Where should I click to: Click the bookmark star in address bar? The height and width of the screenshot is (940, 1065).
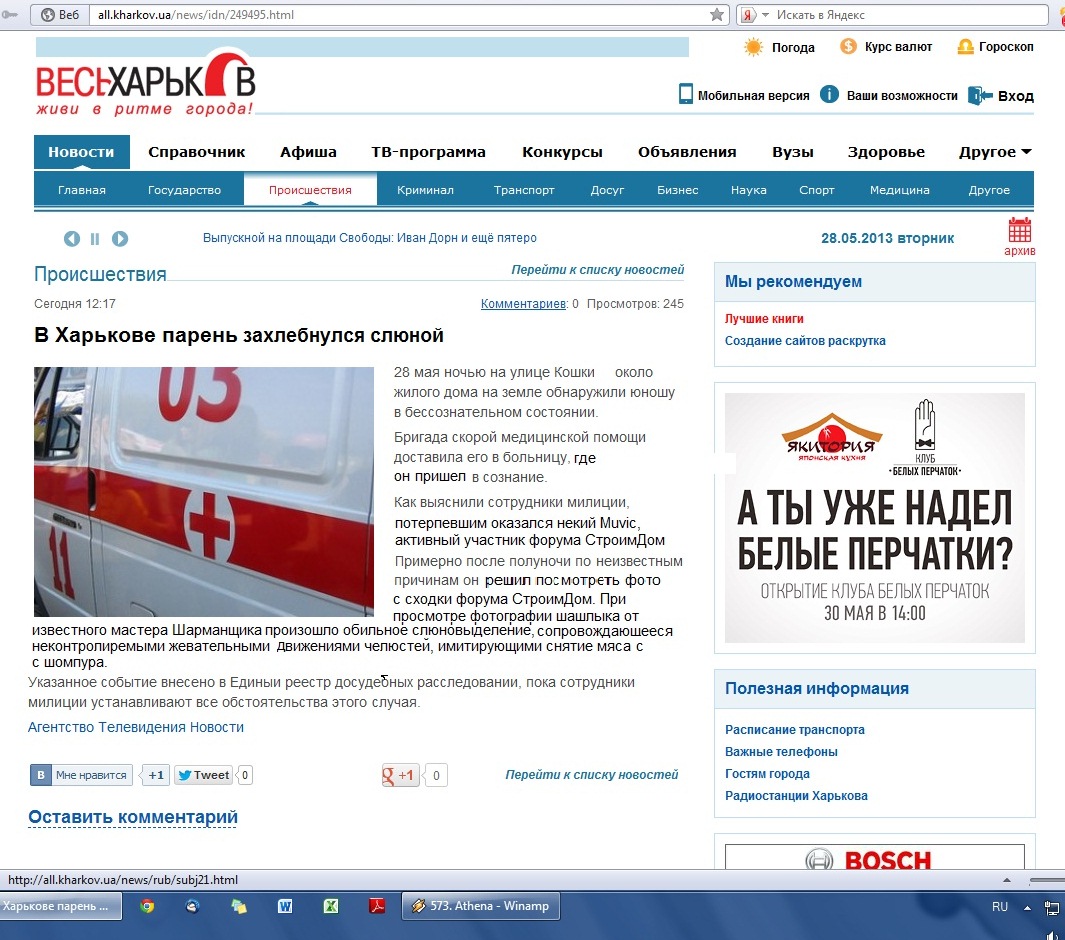pos(717,14)
